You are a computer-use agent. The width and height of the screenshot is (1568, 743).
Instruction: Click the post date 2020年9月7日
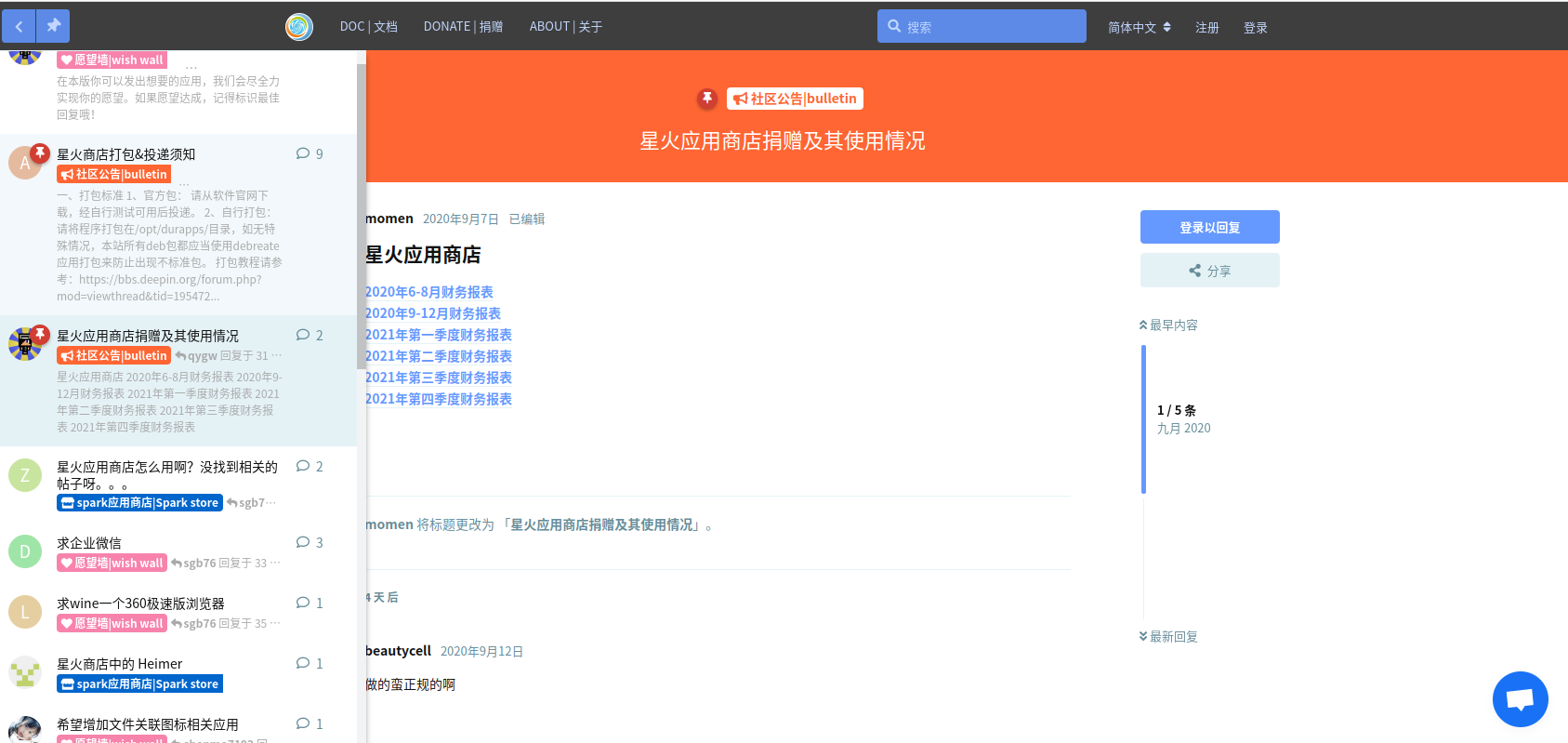(461, 219)
